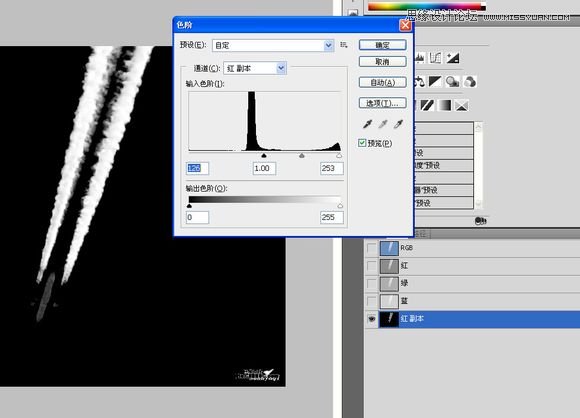The image size is (580, 418).
Task: Click the white output level slider triangle
Action: (340, 206)
